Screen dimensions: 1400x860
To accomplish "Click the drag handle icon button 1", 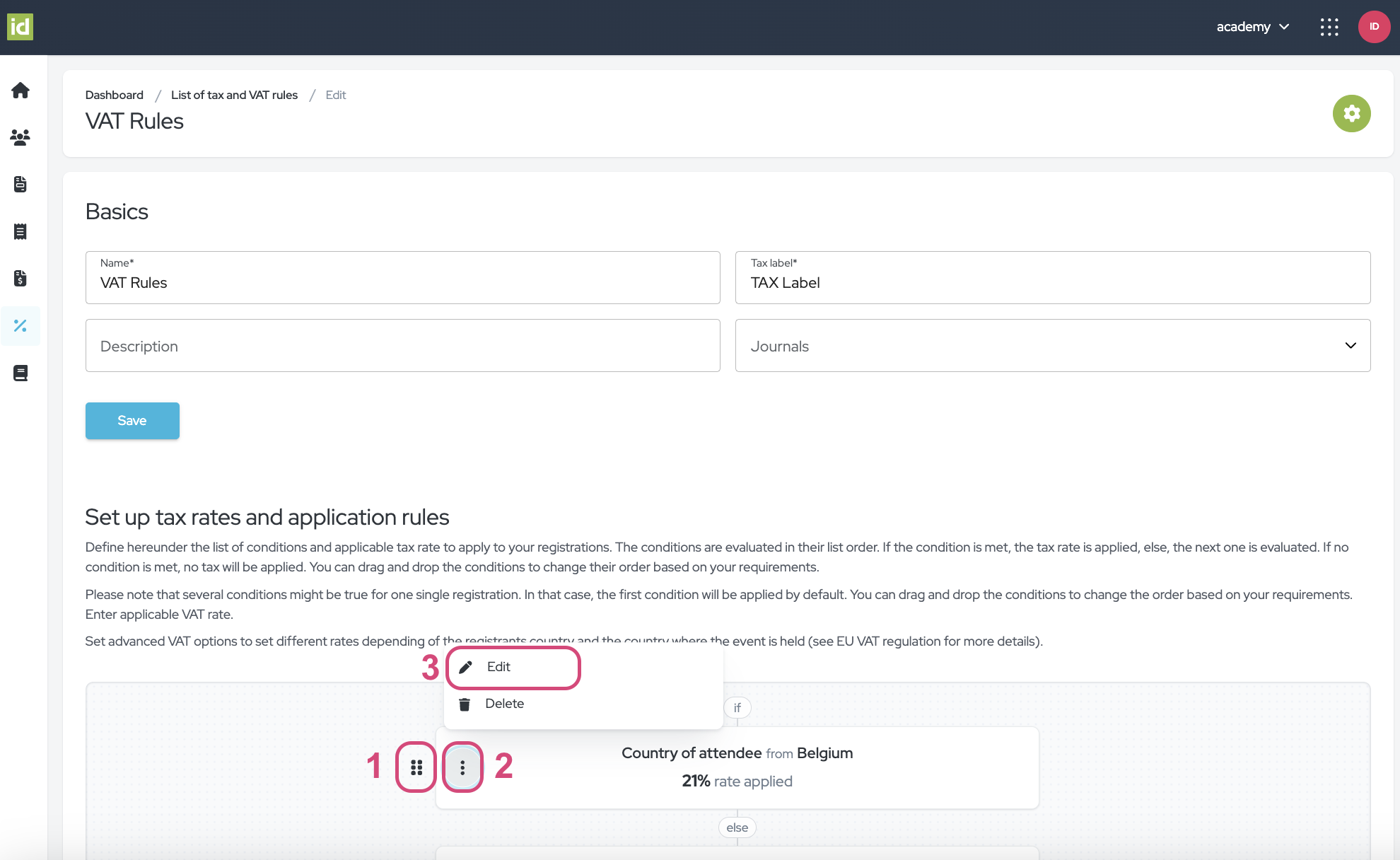I will coord(417,766).
